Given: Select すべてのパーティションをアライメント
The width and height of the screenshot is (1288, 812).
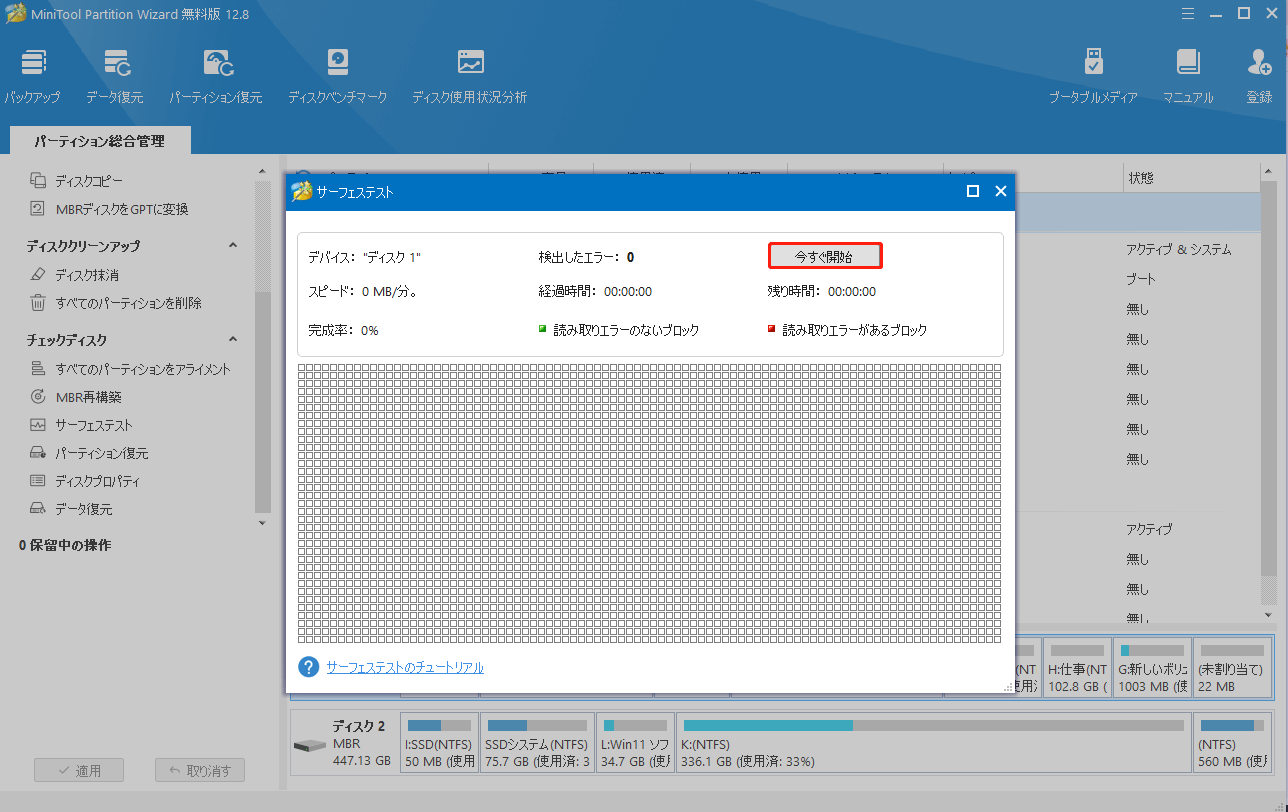Looking at the screenshot, I should [x=130, y=369].
